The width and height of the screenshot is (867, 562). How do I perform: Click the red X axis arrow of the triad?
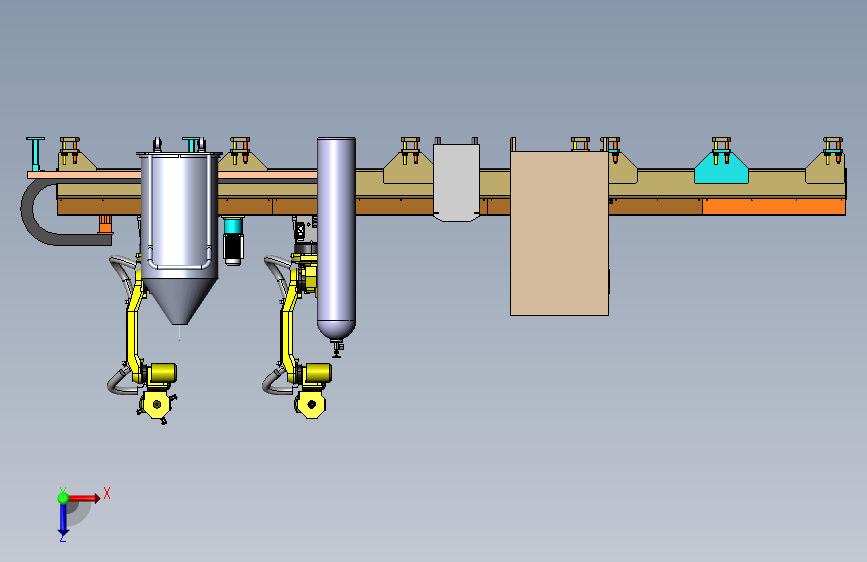(84, 498)
